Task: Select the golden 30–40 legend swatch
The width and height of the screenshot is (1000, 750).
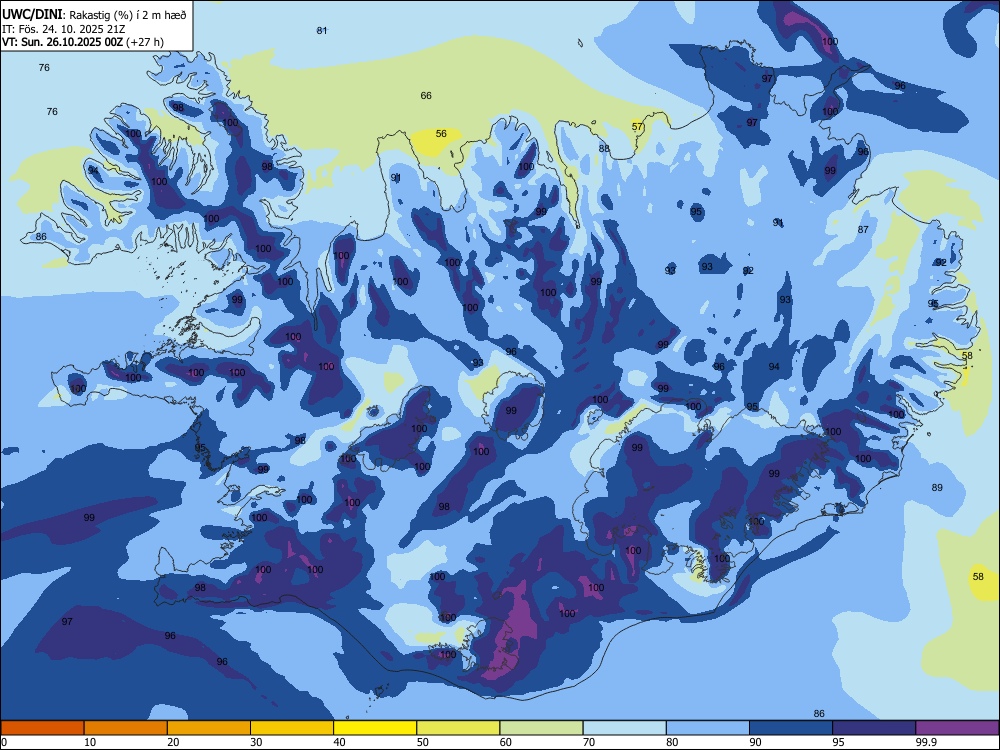Action: tap(292, 728)
